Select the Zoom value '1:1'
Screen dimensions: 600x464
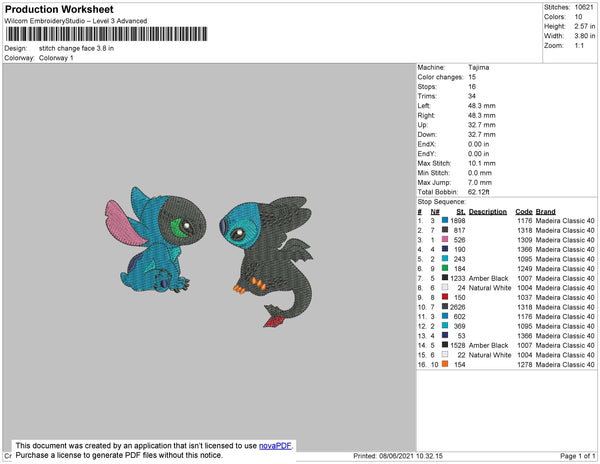pyautogui.click(x=579, y=46)
